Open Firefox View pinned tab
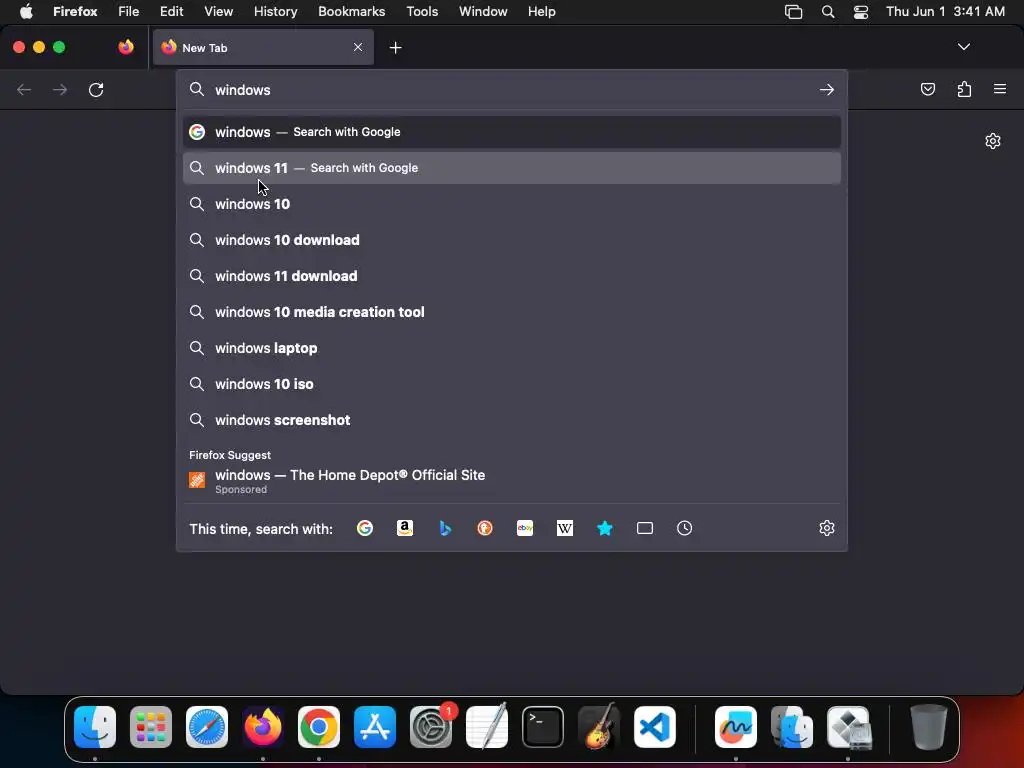 [x=126, y=47]
